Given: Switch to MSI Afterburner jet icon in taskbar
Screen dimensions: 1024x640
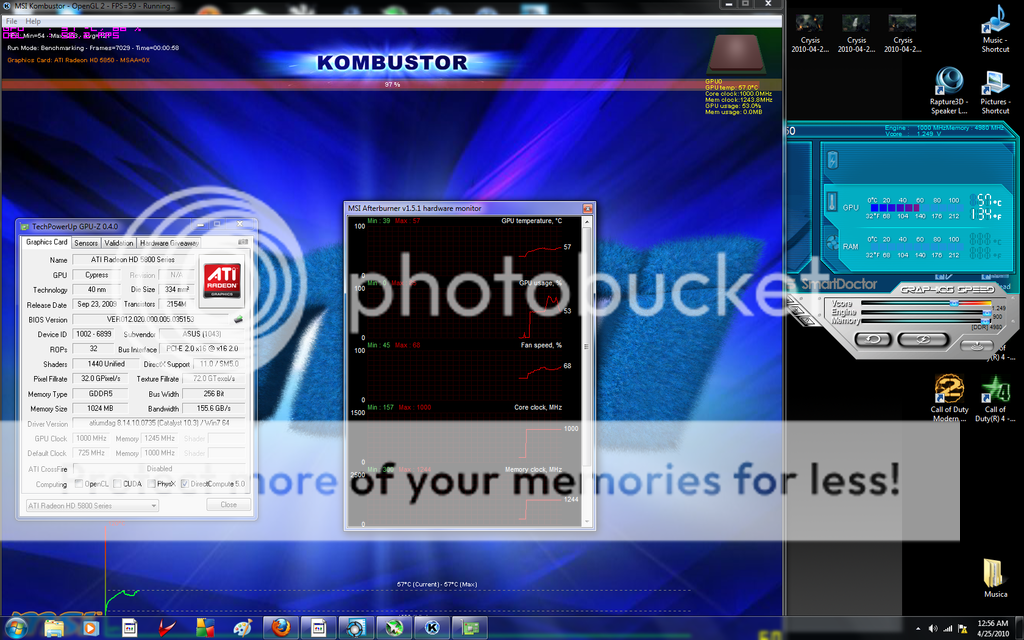Looking at the screenshot, I should 394,628.
